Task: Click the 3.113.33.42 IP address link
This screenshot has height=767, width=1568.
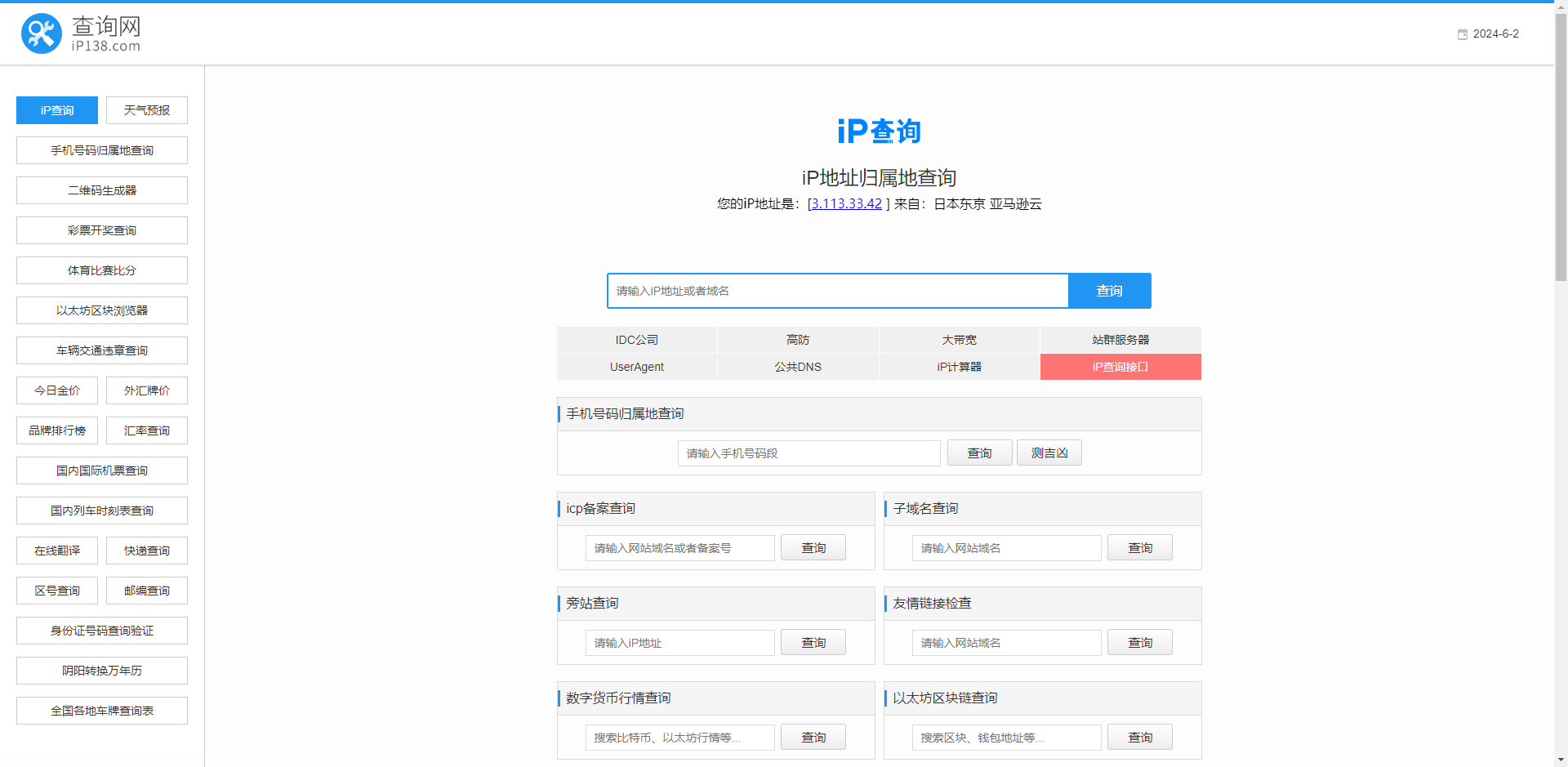Action: [x=846, y=204]
